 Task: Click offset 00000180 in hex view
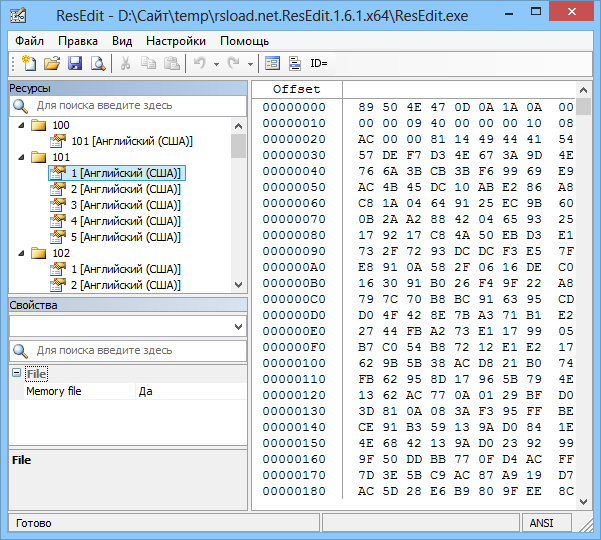[x=294, y=491]
